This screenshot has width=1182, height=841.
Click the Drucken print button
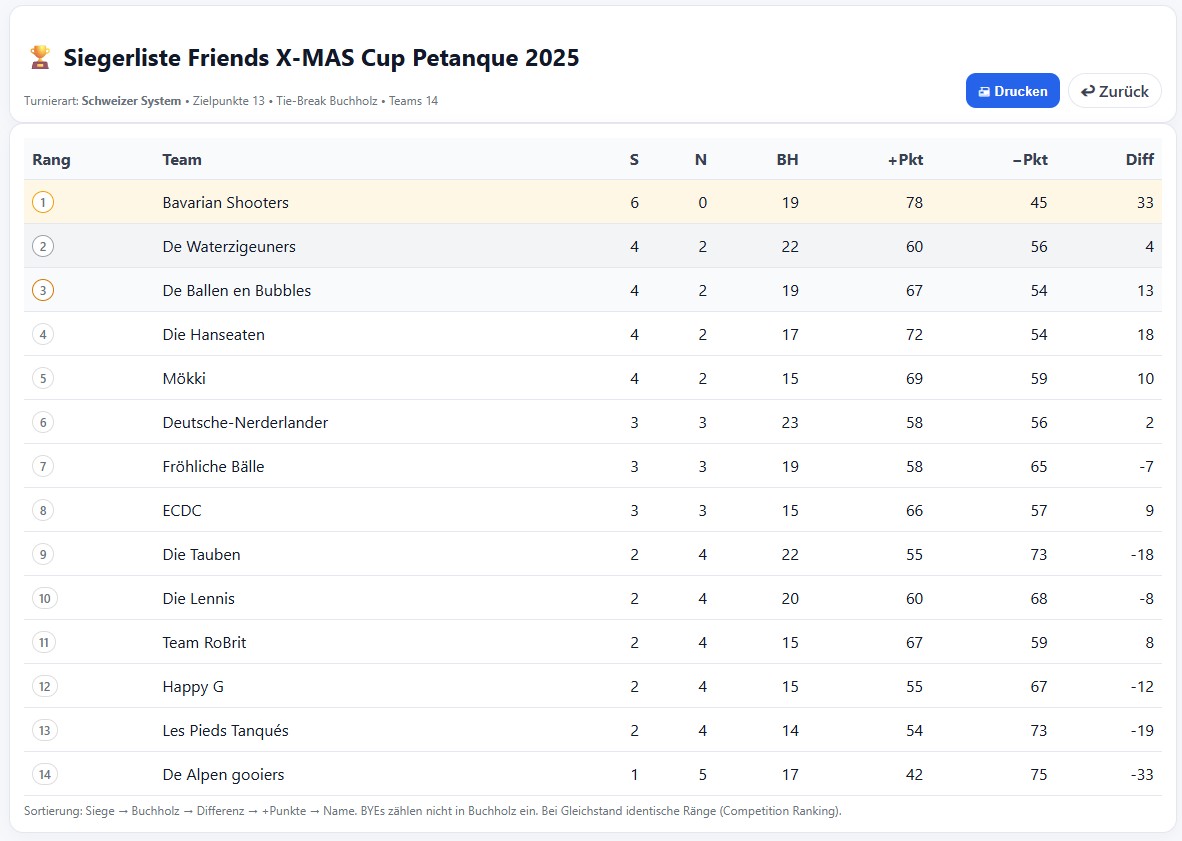coord(1012,91)
